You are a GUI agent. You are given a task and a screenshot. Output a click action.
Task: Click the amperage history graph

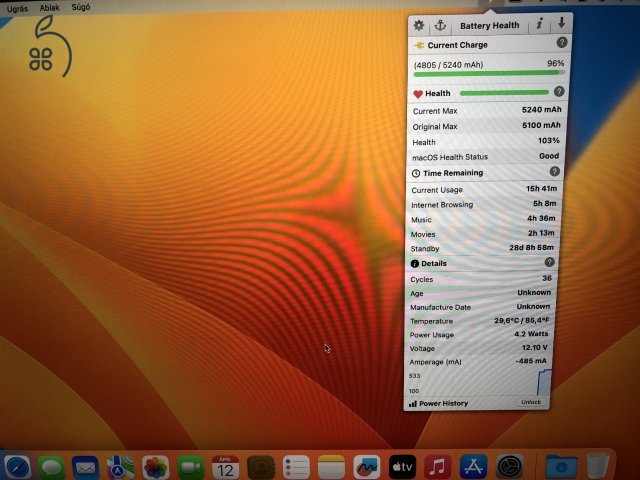pos(544,382)
